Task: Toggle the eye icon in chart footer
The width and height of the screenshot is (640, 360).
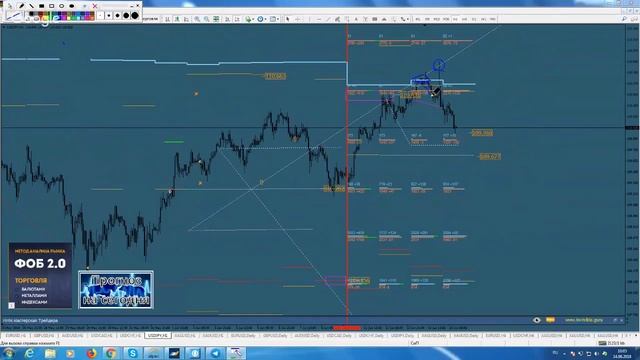Action: pyautogui.click(x=536, y=320)
